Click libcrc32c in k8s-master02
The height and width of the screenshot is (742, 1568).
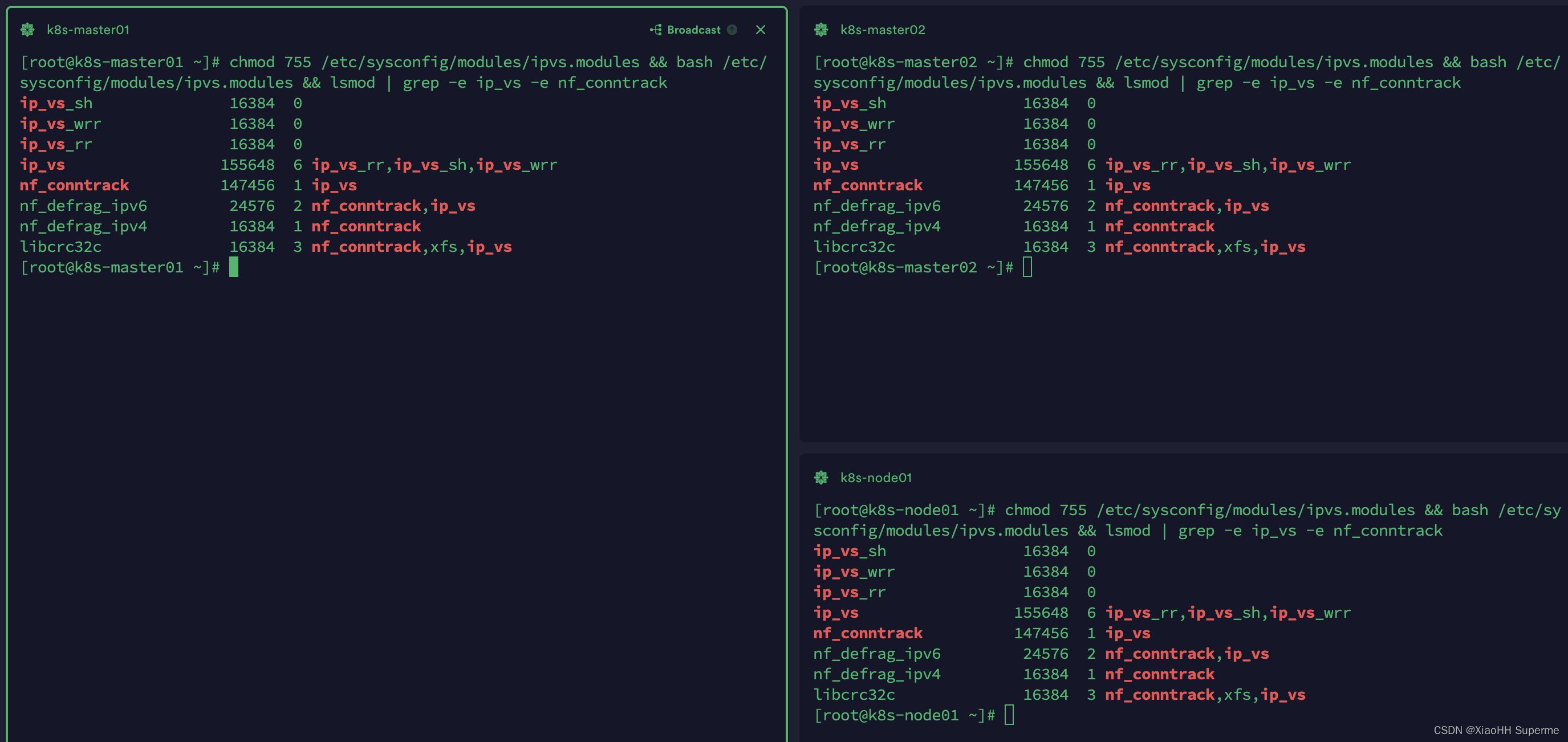point(855,247)
